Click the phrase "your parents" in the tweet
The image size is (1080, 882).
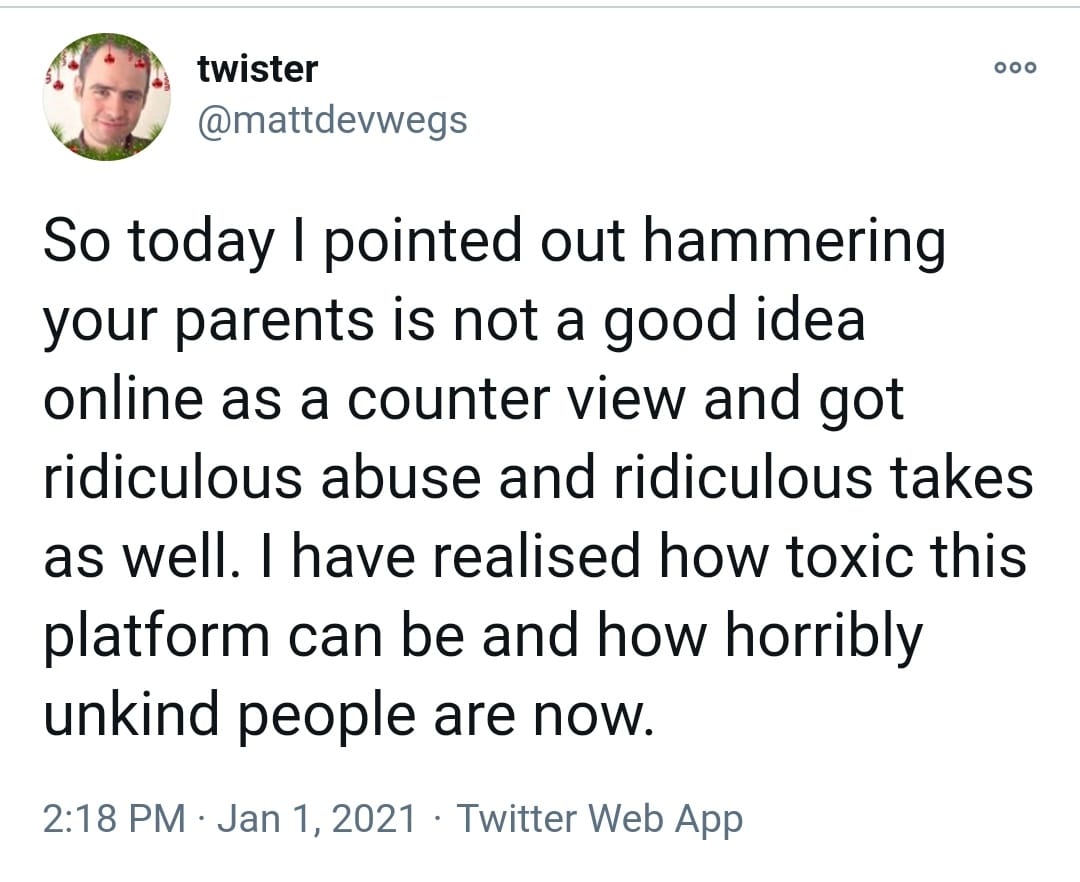[x=209, y=321]
